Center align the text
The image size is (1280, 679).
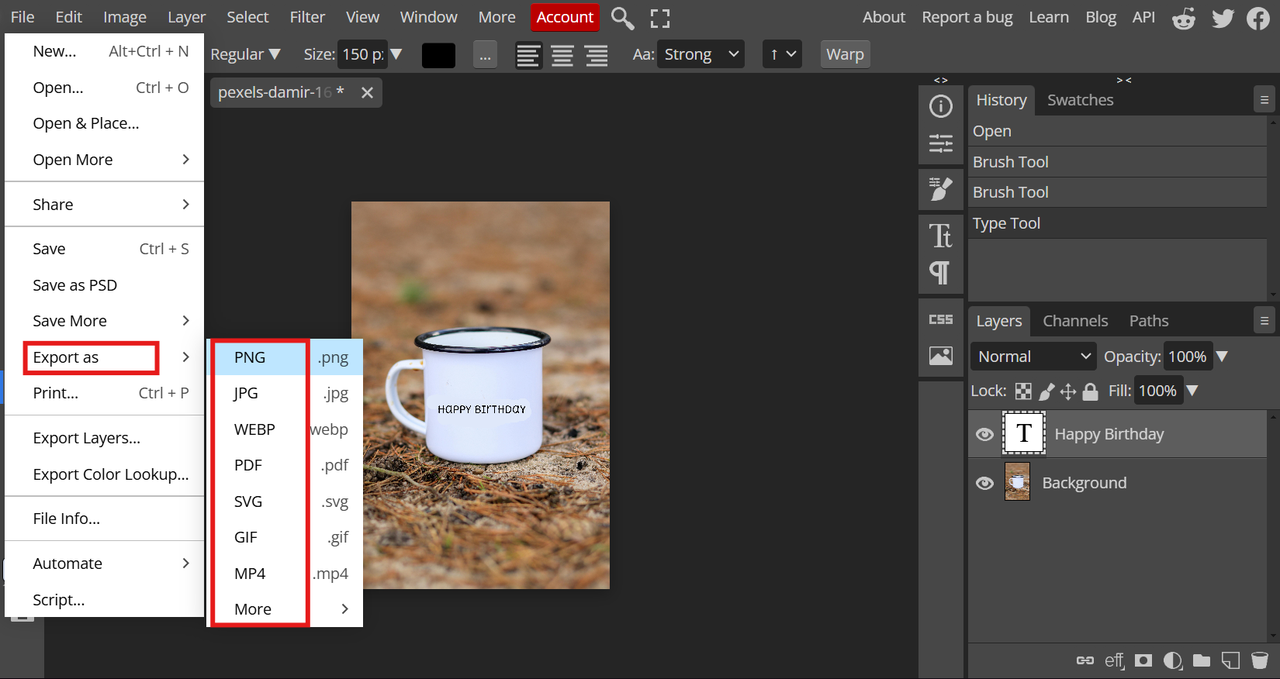coord(562,55)
